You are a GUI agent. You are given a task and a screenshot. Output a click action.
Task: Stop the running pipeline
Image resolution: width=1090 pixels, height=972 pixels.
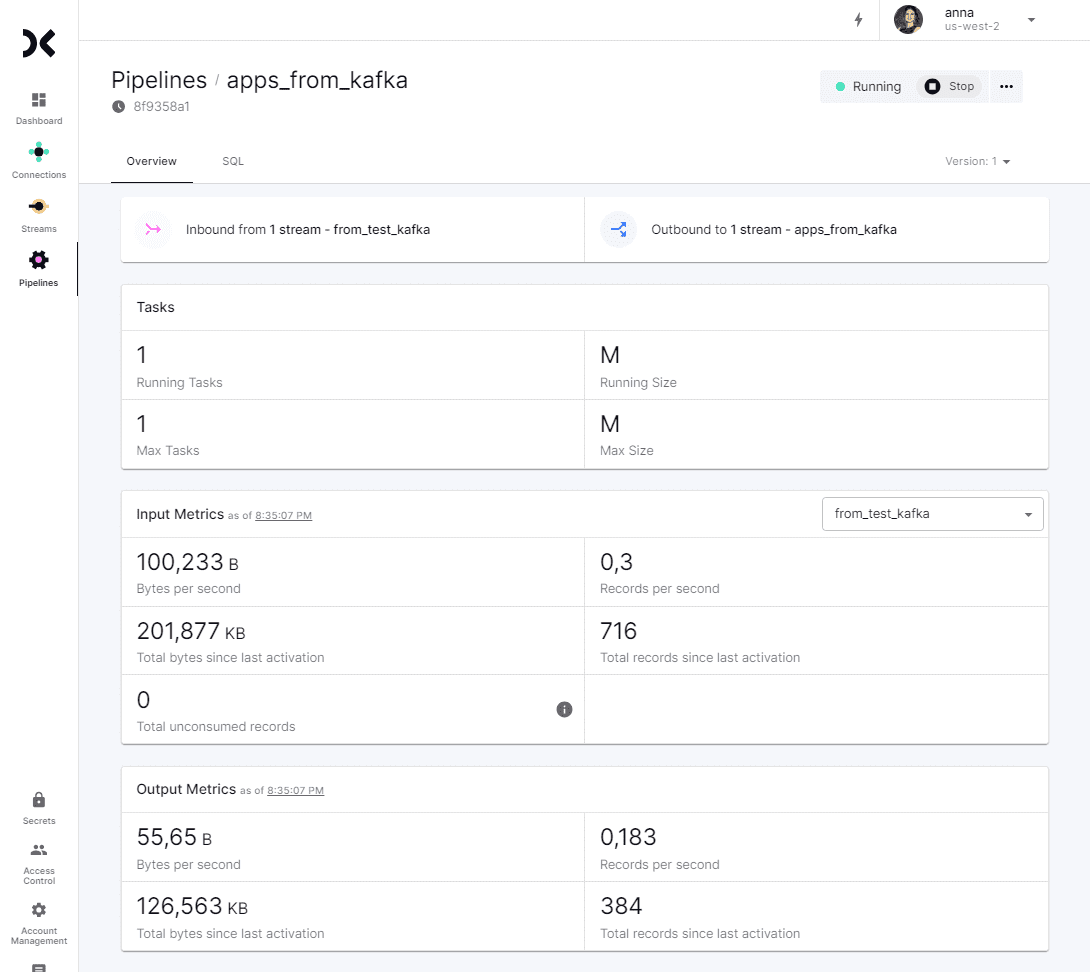point(950,86)
